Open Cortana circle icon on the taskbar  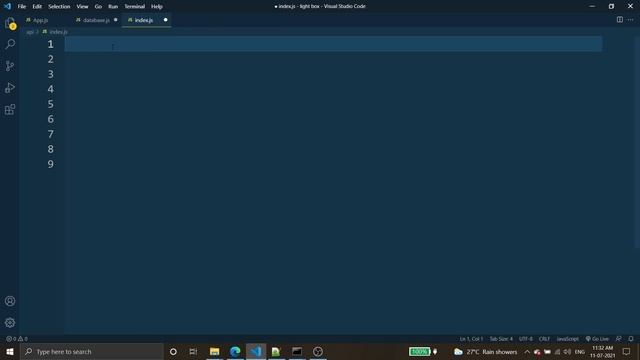(x=173, y=351)
